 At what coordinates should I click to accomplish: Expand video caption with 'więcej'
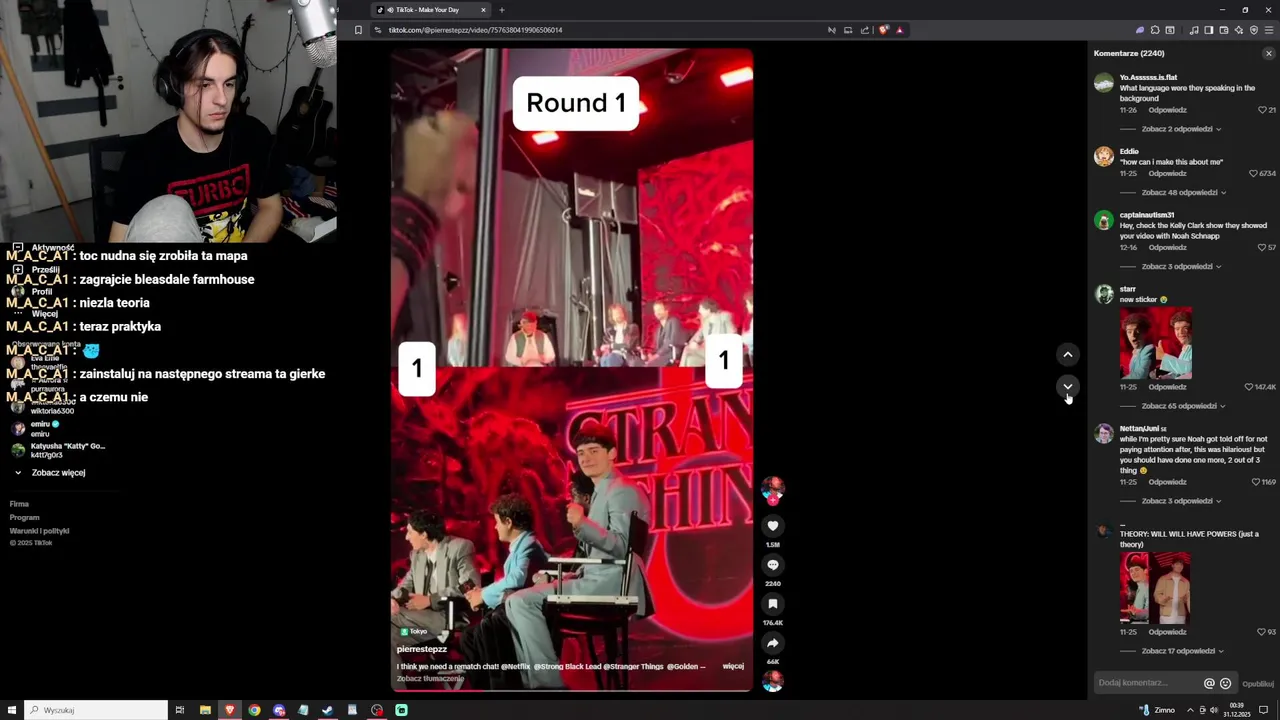pyautogui.click(x=733, y=666)
